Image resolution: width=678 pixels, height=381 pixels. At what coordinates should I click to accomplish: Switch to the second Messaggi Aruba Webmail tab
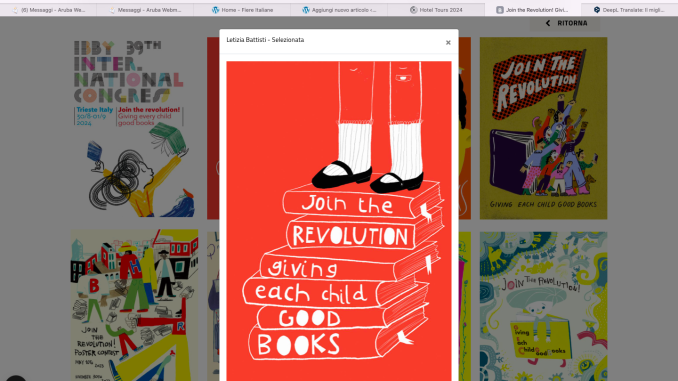point(145,10)
